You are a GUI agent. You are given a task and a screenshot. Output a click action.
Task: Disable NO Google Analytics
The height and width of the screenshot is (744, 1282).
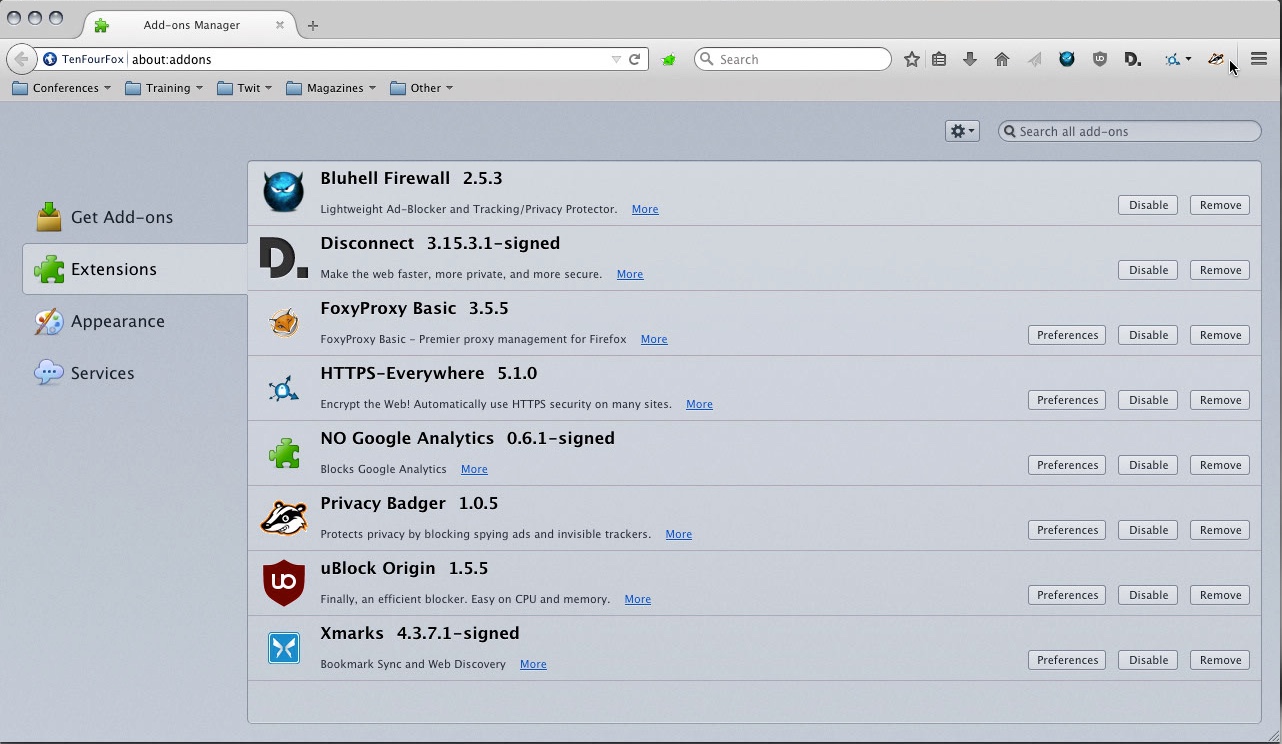[x=1148, y=465]
